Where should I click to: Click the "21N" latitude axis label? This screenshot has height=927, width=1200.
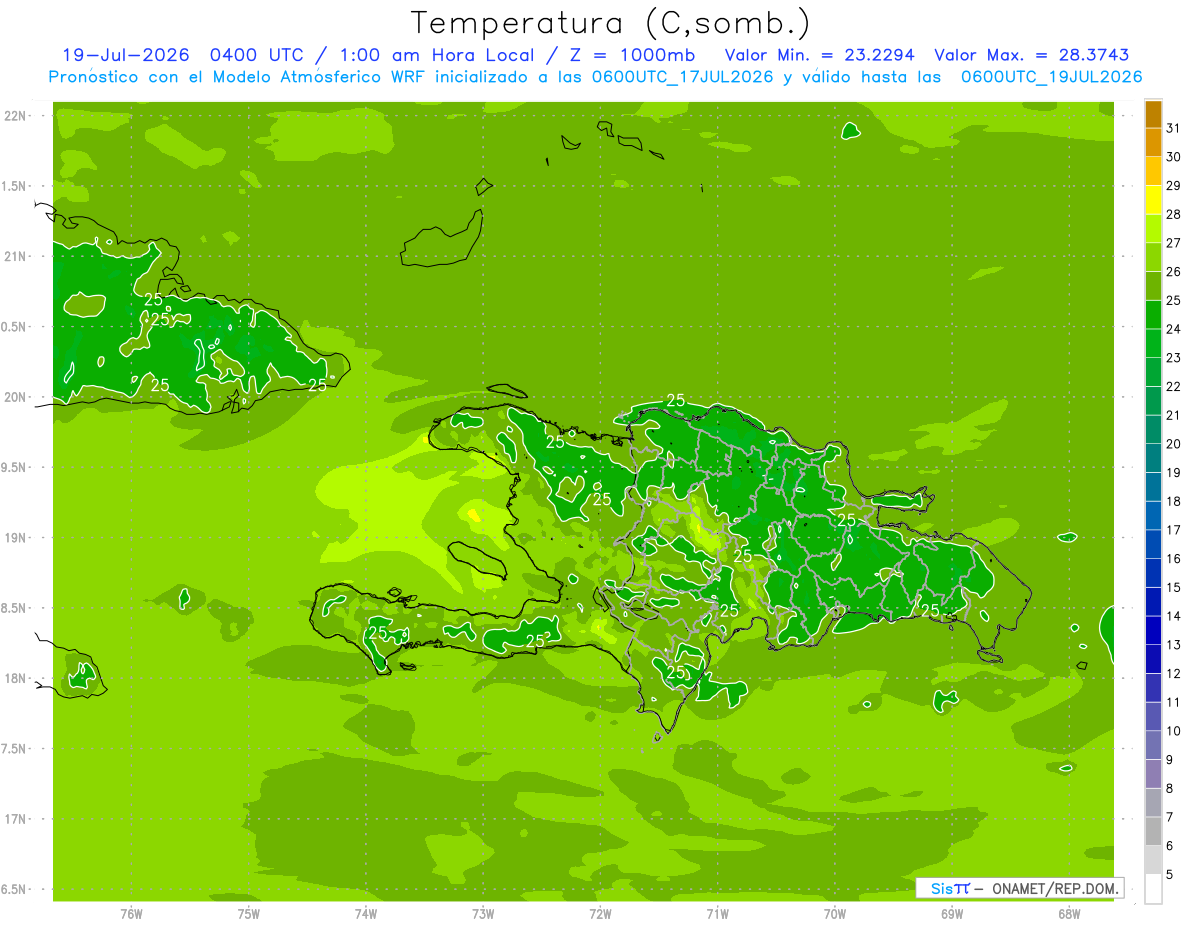point(16,256)
